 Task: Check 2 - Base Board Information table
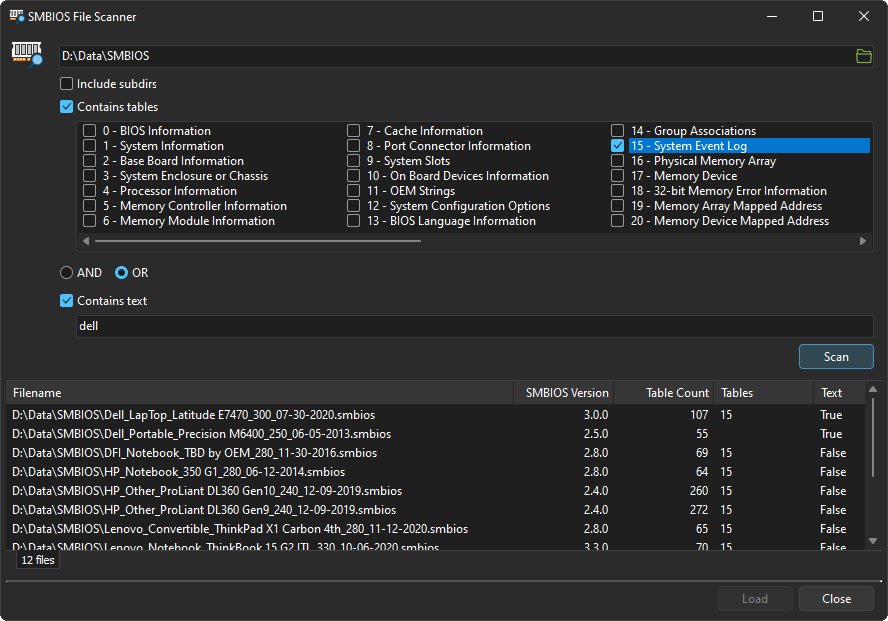tap(89, 161)
